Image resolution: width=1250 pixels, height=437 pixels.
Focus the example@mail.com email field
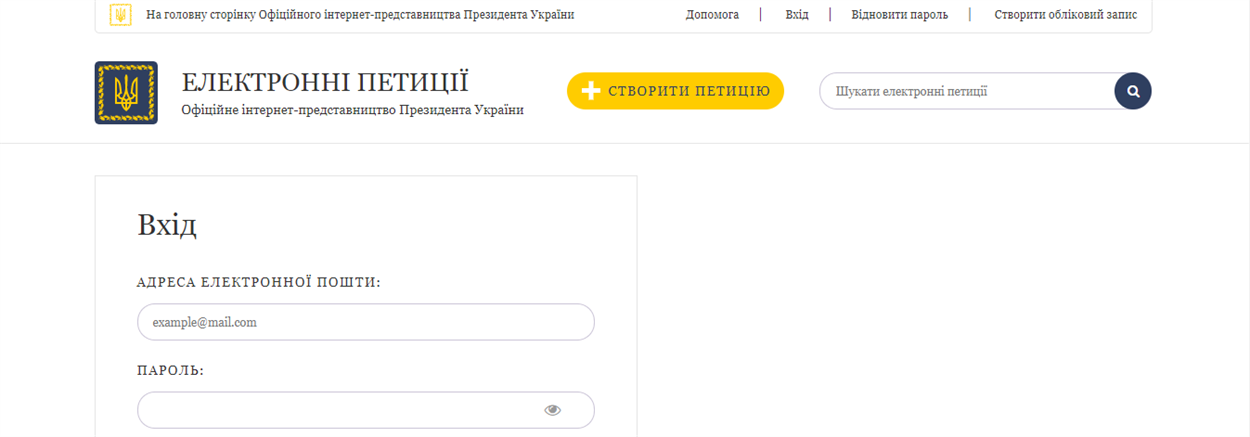pyautogui.click(x=366, y=322)
